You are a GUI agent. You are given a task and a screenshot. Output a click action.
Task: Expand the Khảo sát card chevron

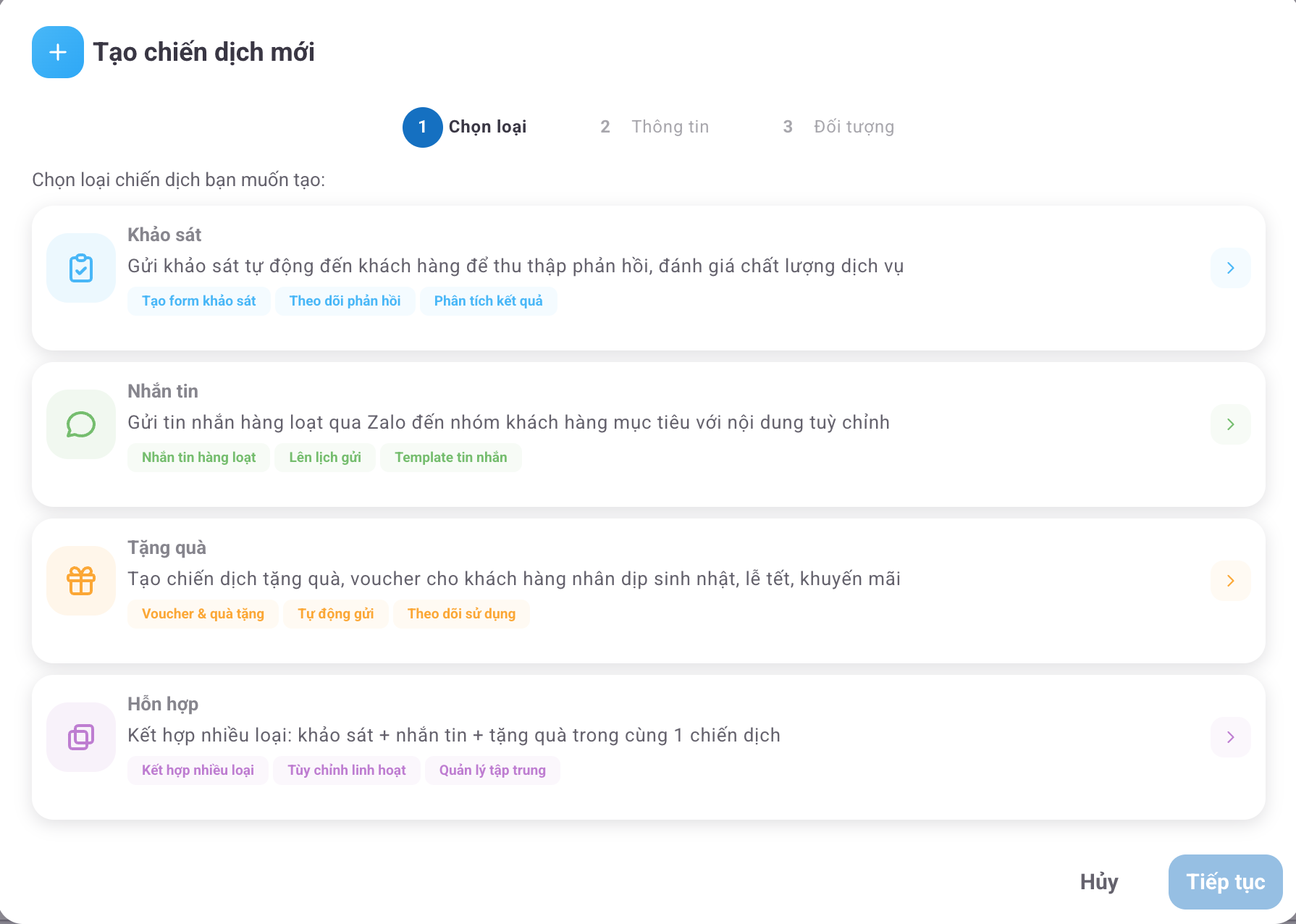pyautogui.click(x=1231, y=268)
